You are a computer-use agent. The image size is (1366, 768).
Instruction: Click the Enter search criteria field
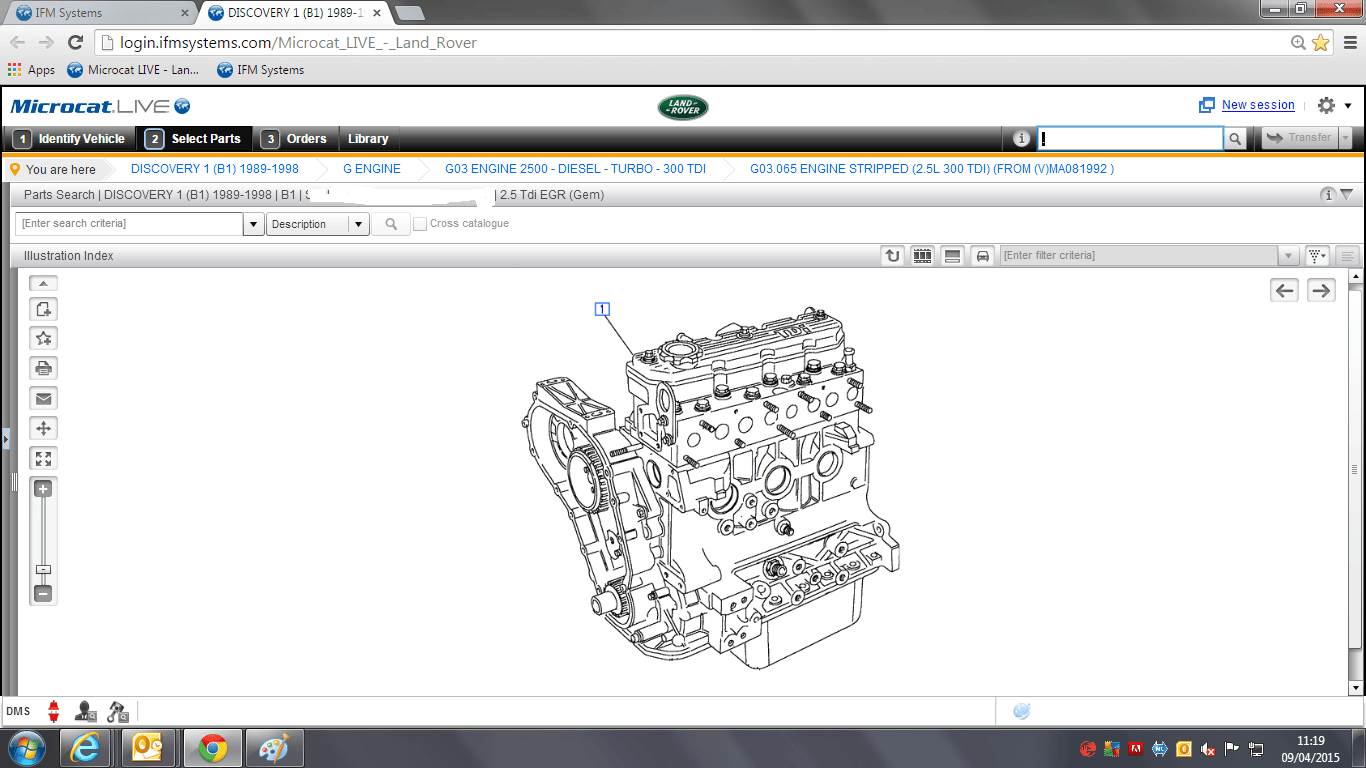click(x=130, y=224)
